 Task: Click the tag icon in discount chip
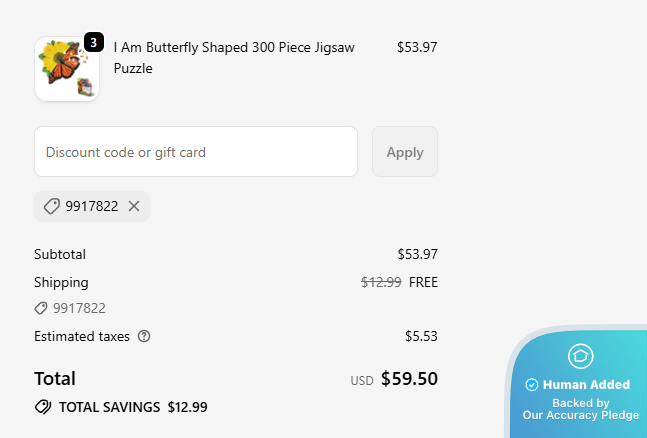tap(51, 206)
